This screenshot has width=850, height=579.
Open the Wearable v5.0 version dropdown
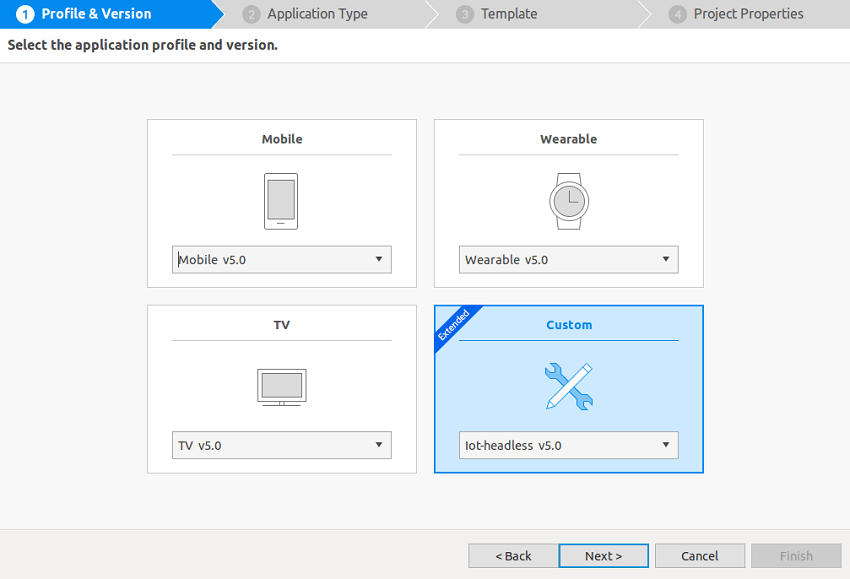(x=666, y=259)
